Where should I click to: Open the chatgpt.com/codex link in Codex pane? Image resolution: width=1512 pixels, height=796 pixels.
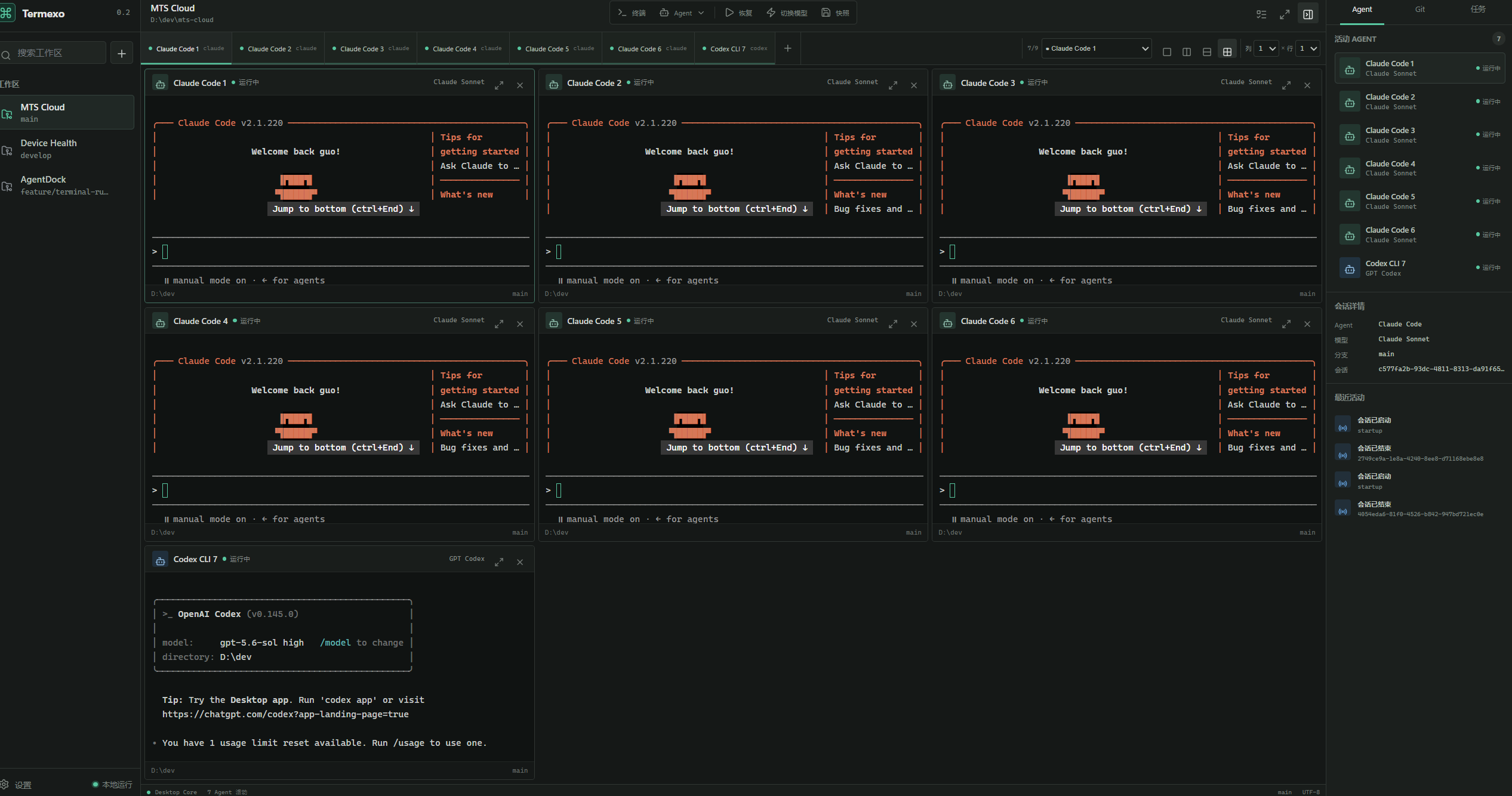pos(285,714)
